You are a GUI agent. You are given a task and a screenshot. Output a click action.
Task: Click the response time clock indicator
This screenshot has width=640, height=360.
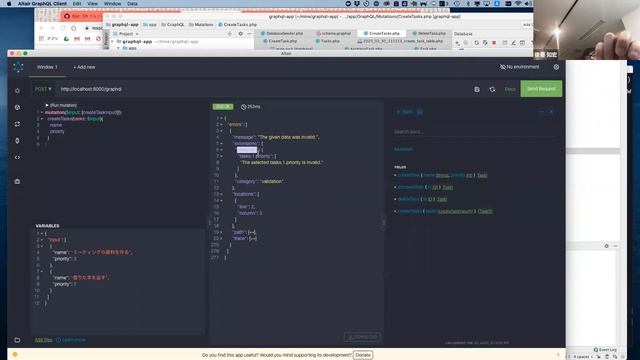[x=250, y=107]
